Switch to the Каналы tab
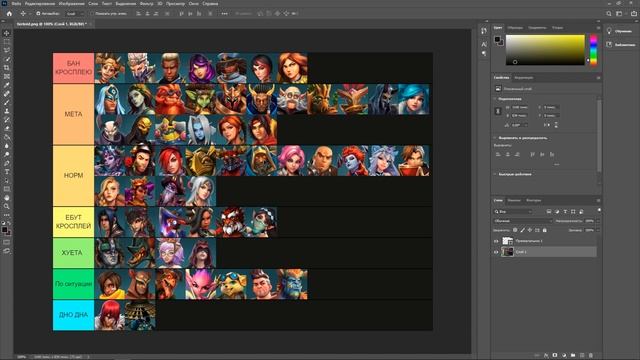Screen dimensions: 640x360 point(513,200)
